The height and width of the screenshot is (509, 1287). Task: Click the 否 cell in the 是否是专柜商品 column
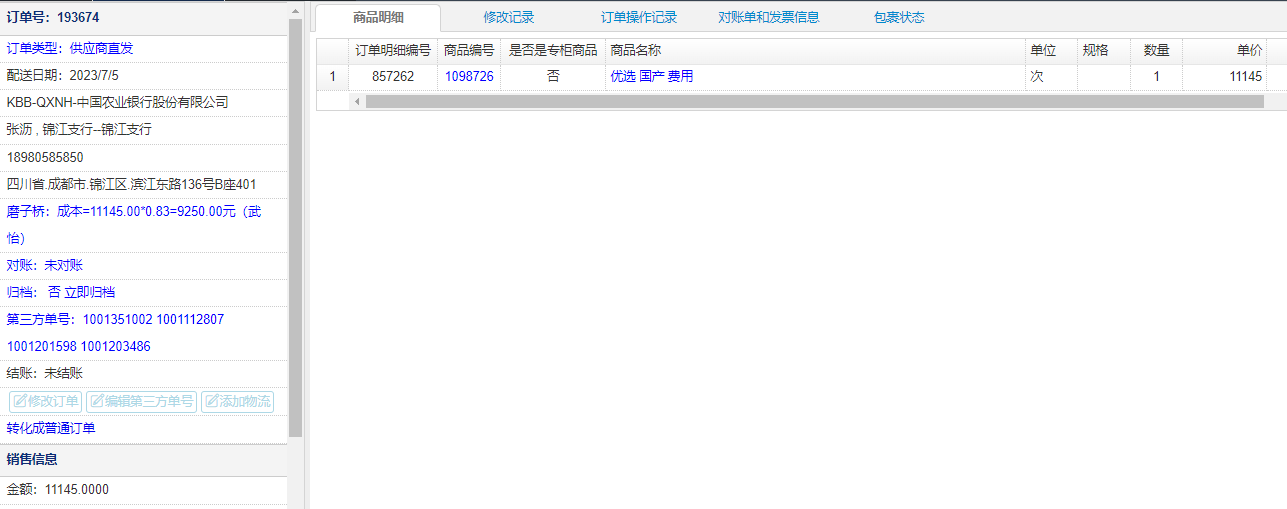click(x=553, y=76)
